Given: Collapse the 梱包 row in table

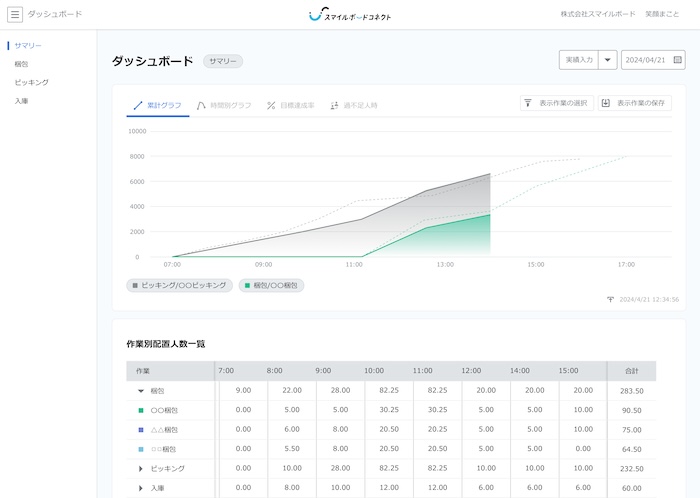Looking at the screenshot, I should click(141, 391).
